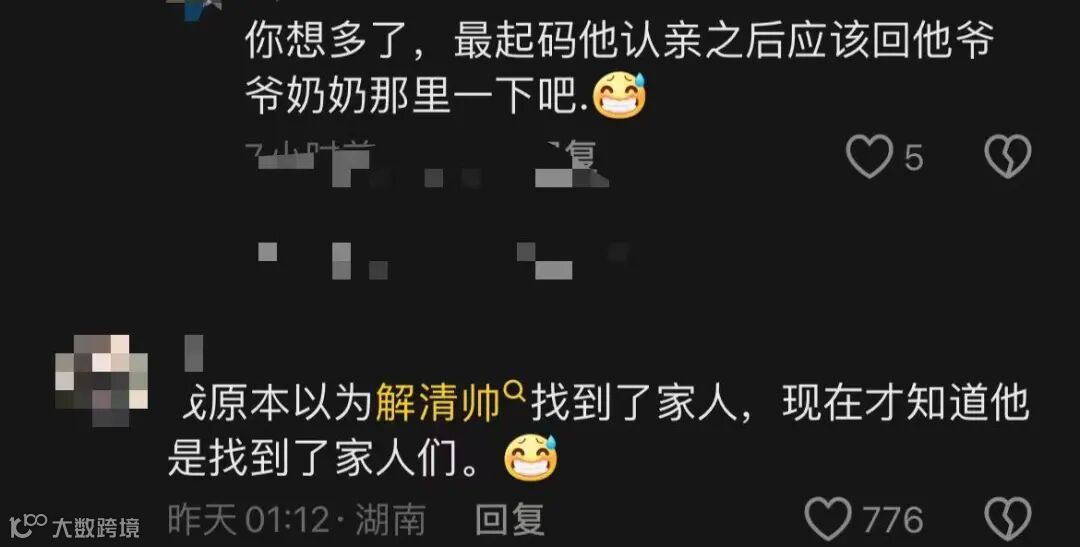Tap the 昨天 01:12 · 湖南 timestamp

(296, 519)
